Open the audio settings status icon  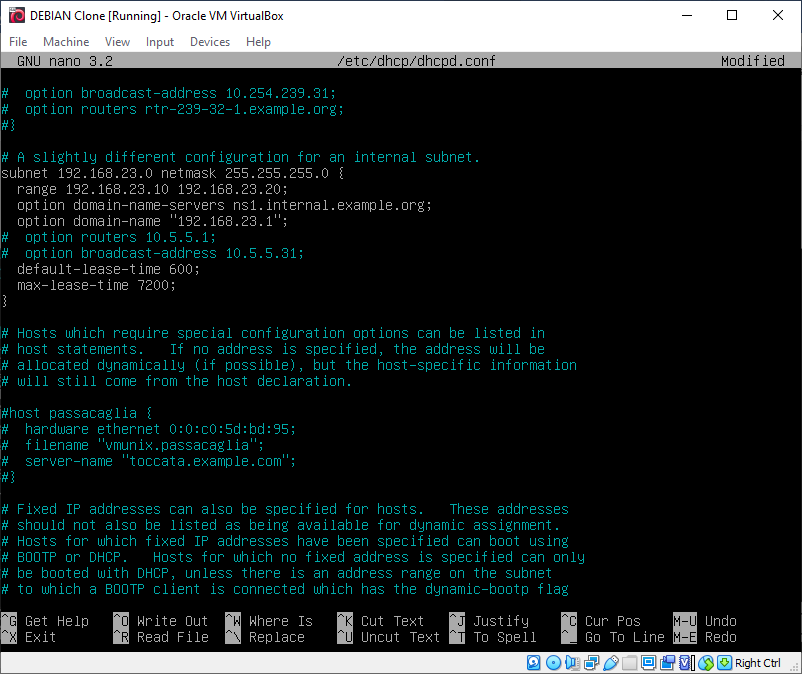pyautogui.click(x=572, y=663)
